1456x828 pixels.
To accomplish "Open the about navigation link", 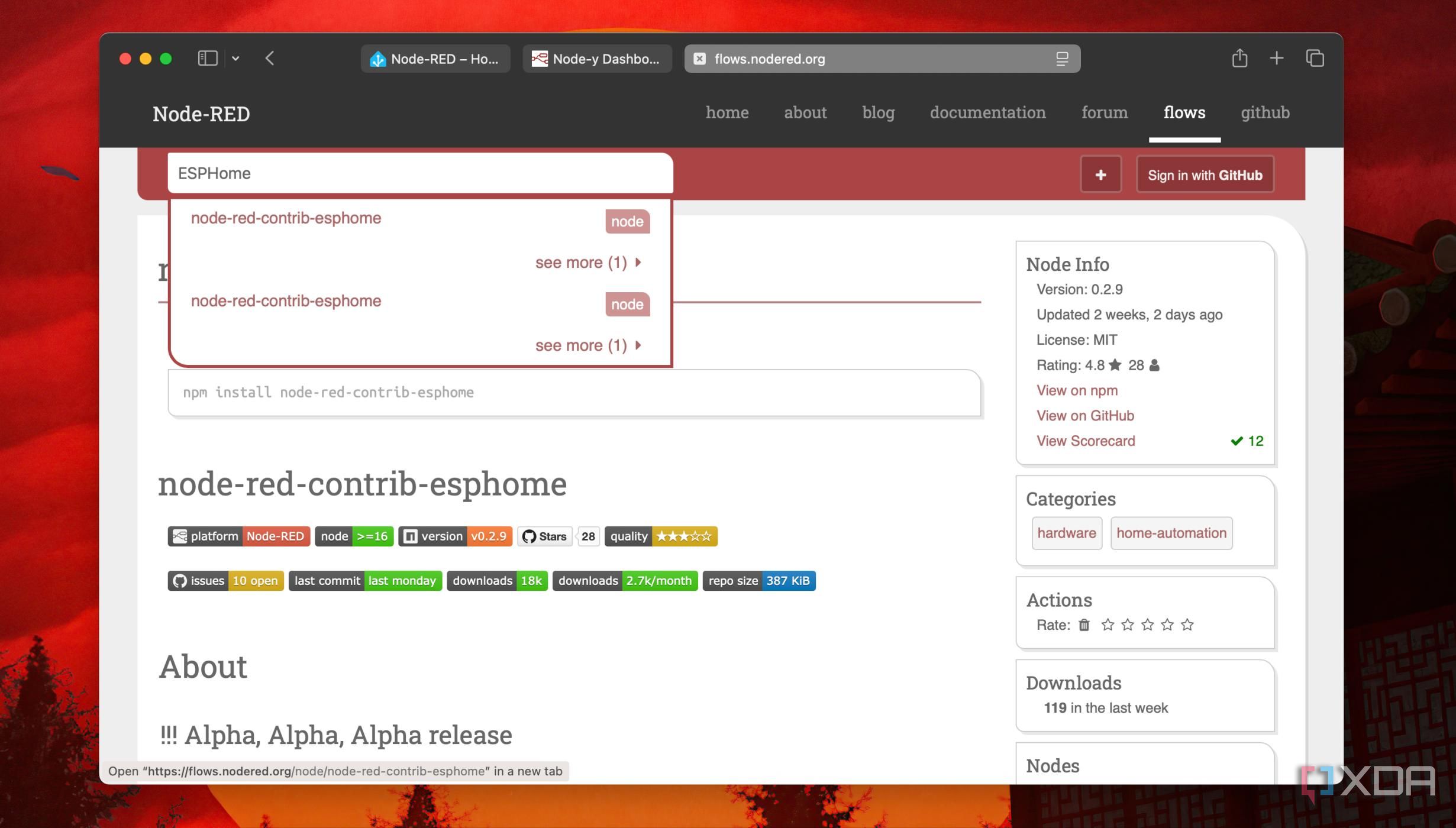I will click(x=805, y=112).
